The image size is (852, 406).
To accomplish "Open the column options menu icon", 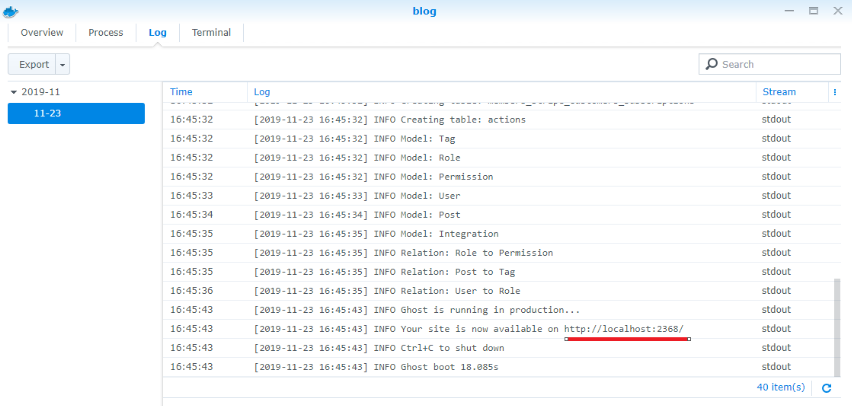I will pos(835,92).
